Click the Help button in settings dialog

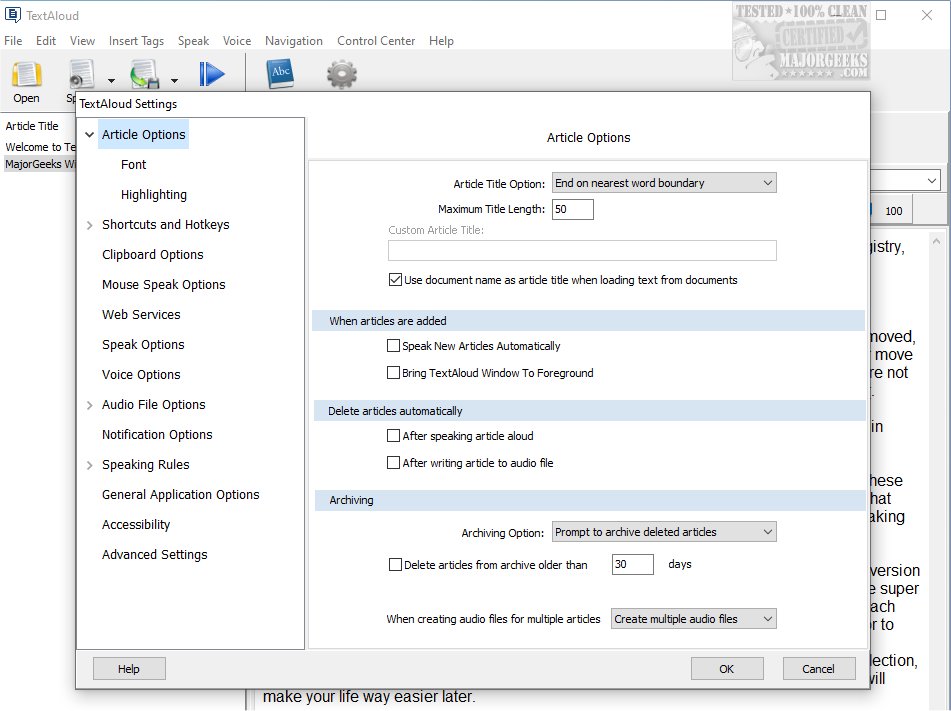point(129,669)
